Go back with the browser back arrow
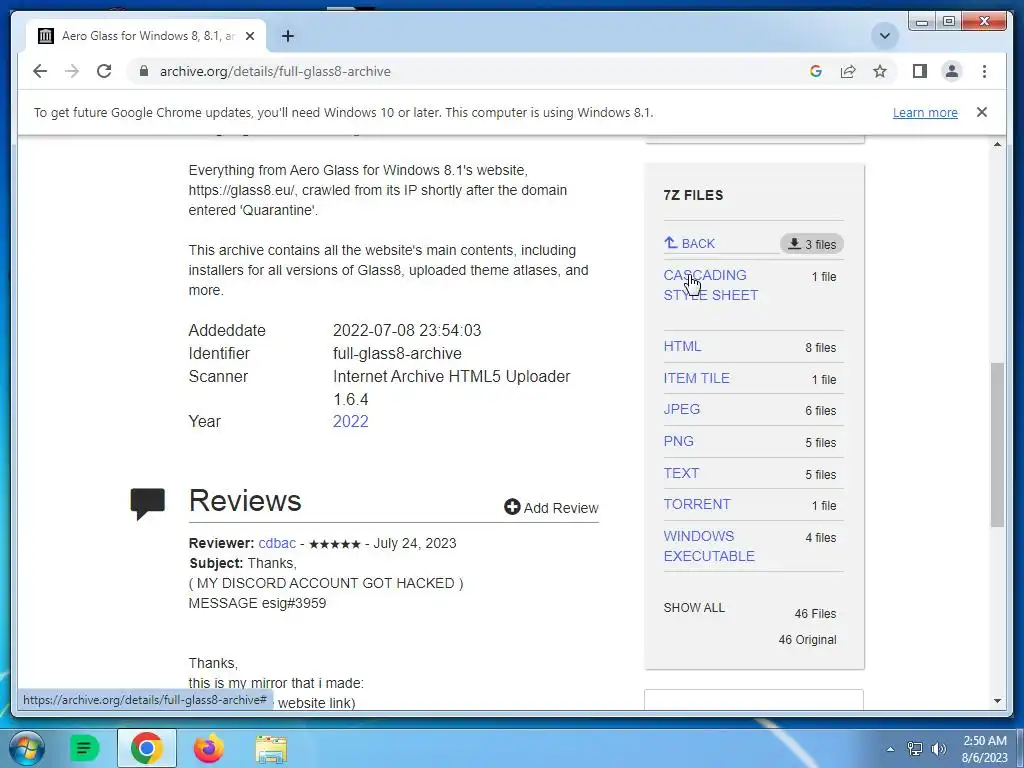1024x768 pixels. click(x=40, y=71)
